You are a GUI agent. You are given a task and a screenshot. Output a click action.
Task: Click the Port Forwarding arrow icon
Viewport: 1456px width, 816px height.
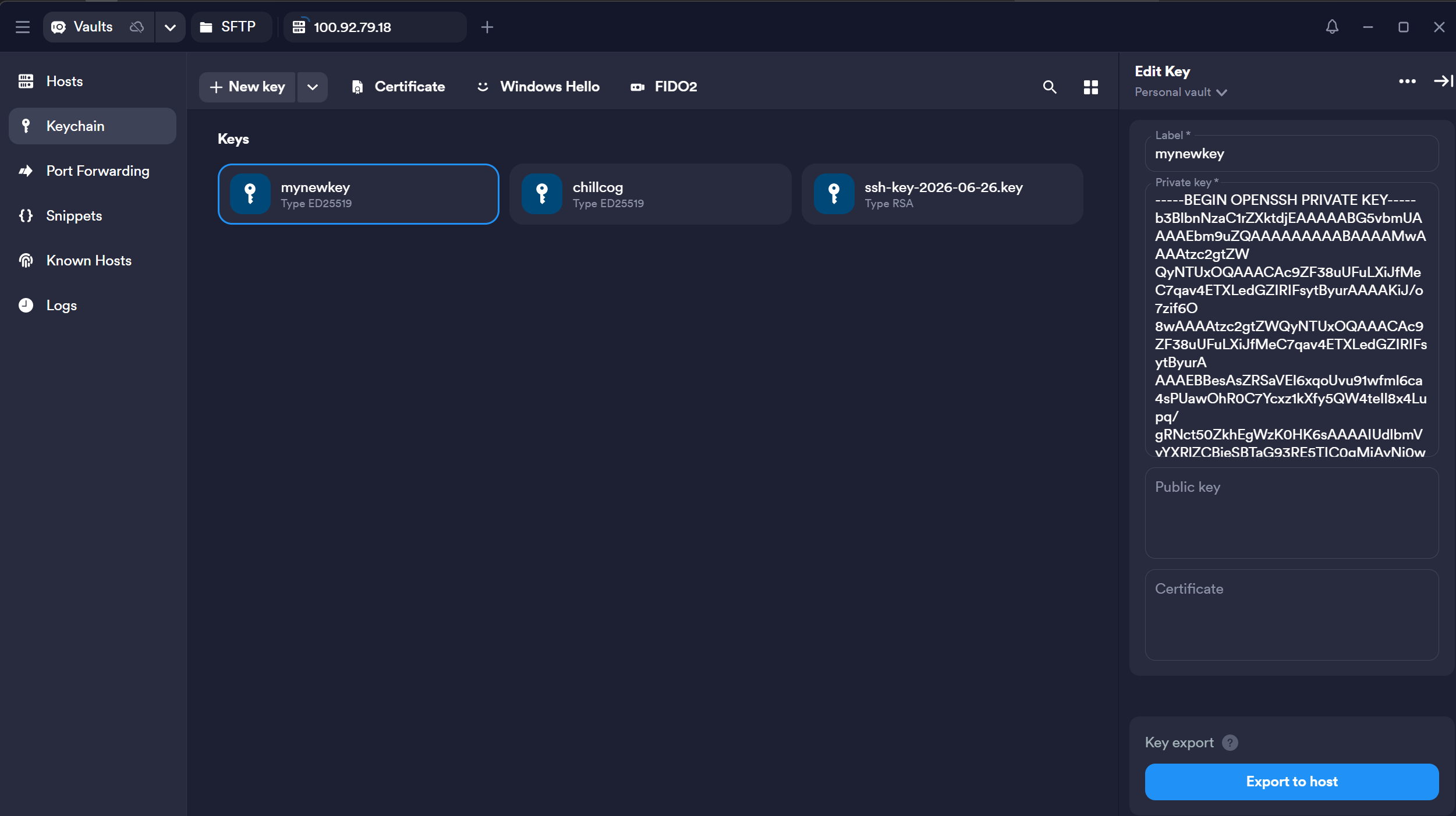click(26, 171)
